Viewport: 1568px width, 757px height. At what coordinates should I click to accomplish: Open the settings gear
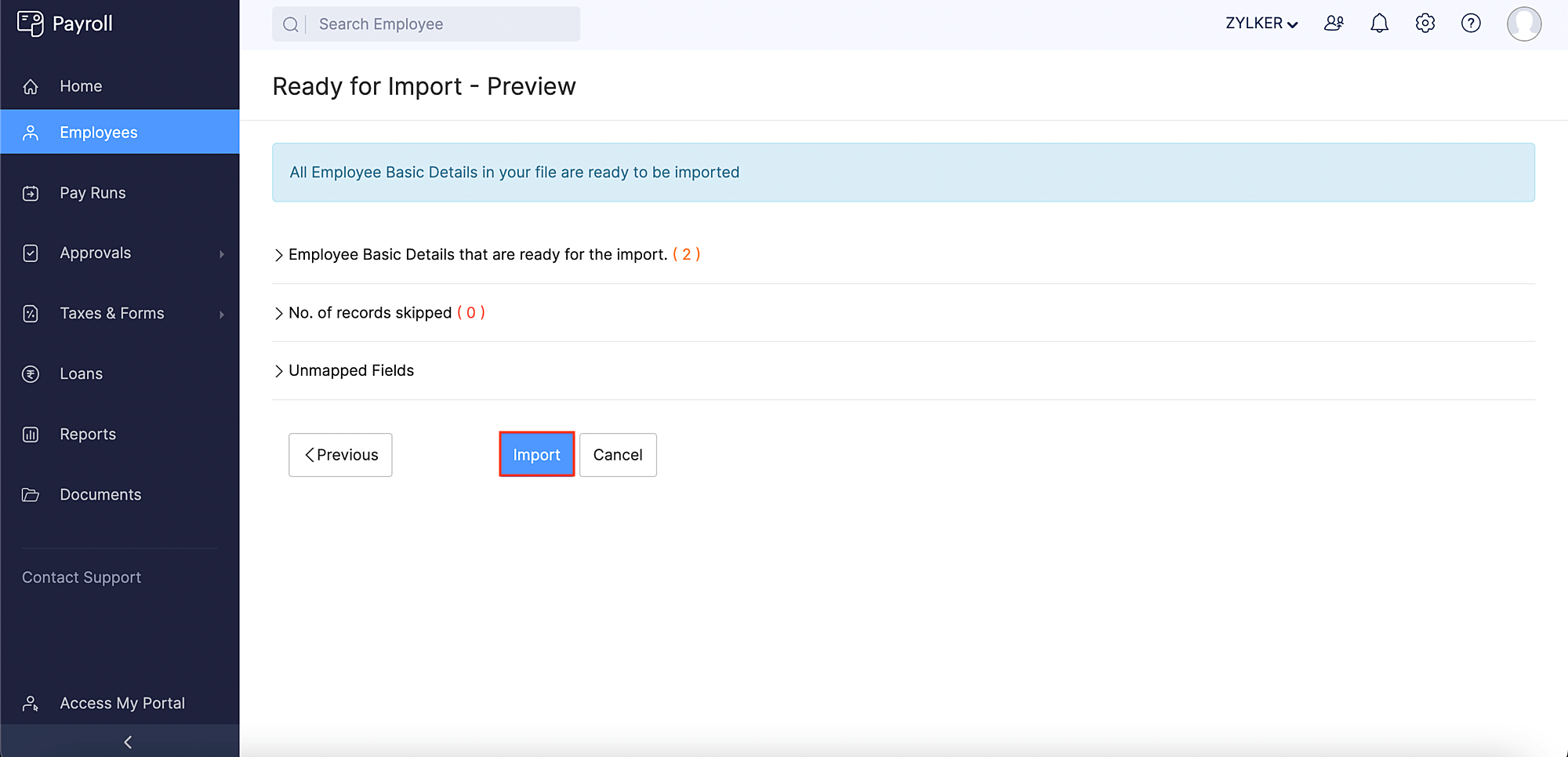(x=1425, y=24)
